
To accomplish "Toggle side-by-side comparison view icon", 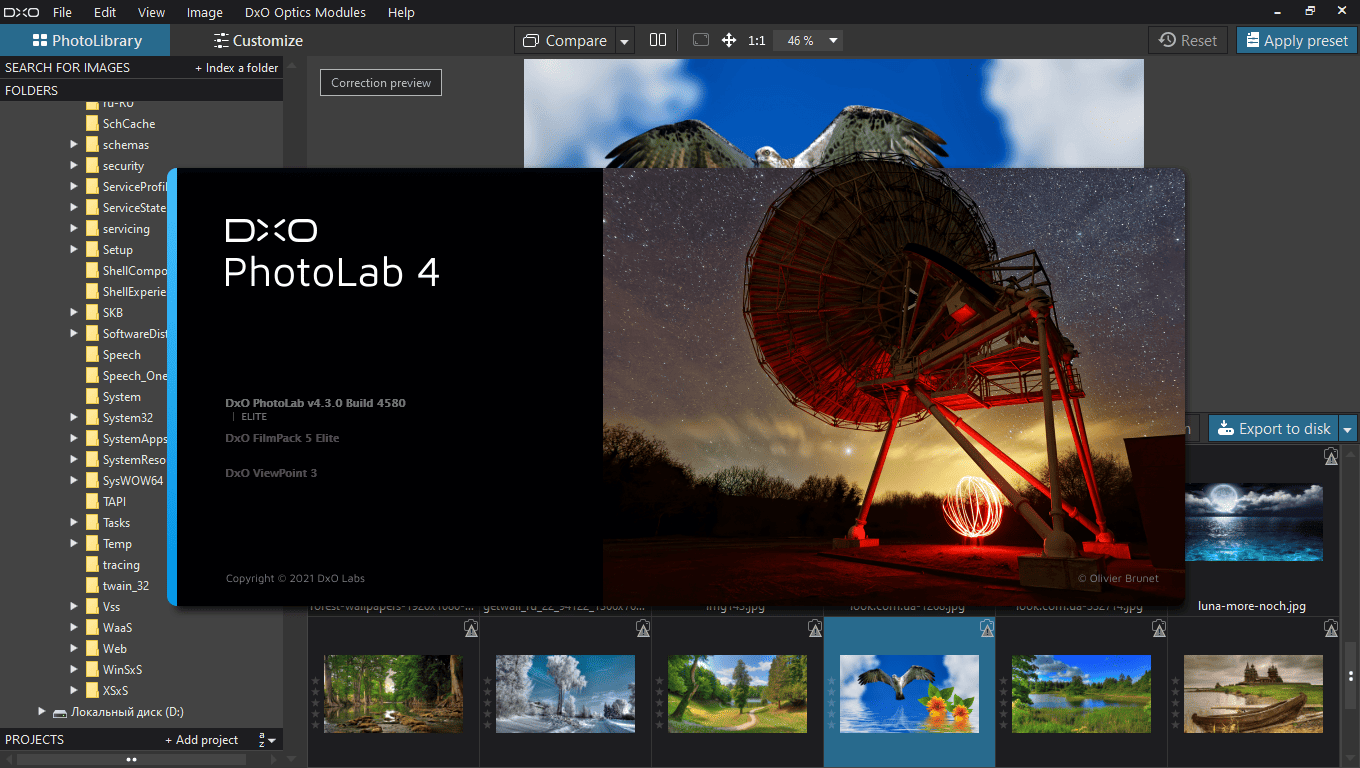I will click(657, 40).
